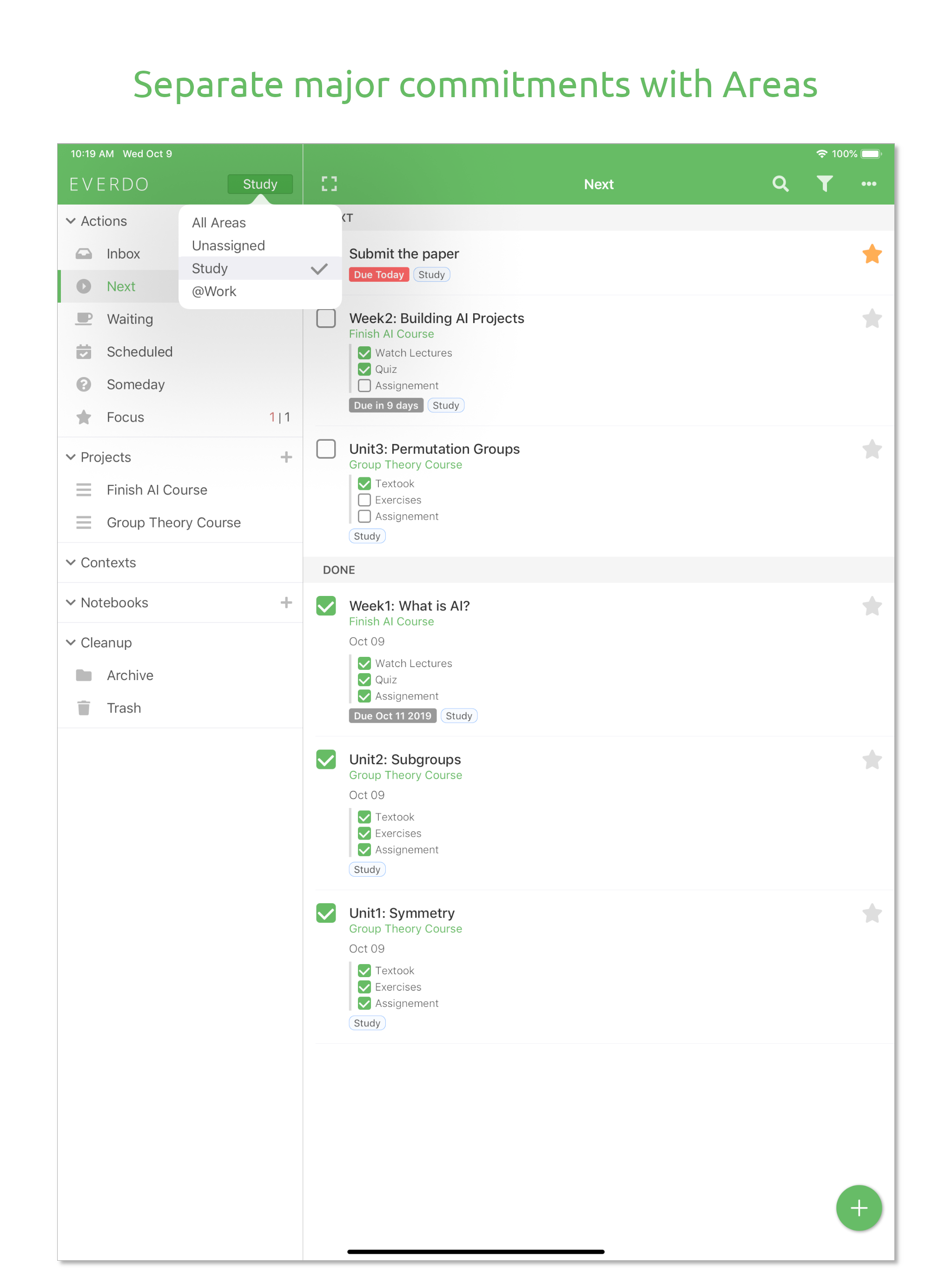
Task: Click the Someday question mark icon
Action: (84, 385)
